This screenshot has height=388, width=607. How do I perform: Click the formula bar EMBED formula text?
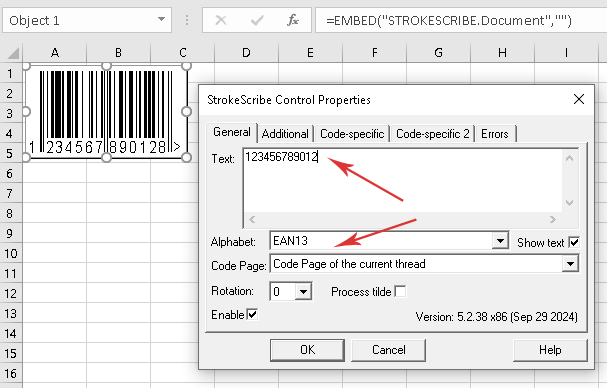(449, 20)
